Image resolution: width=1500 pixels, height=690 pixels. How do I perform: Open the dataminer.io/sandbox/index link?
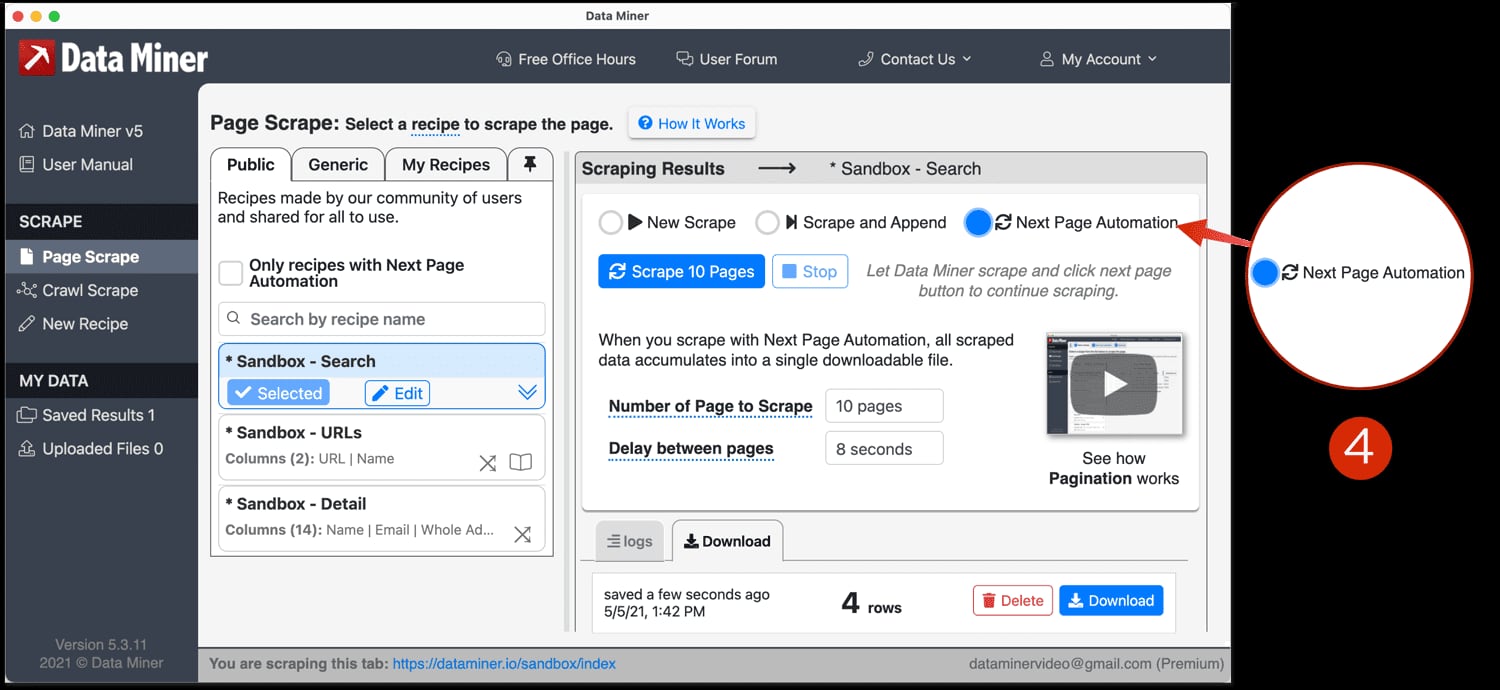[x=504, y=663]
